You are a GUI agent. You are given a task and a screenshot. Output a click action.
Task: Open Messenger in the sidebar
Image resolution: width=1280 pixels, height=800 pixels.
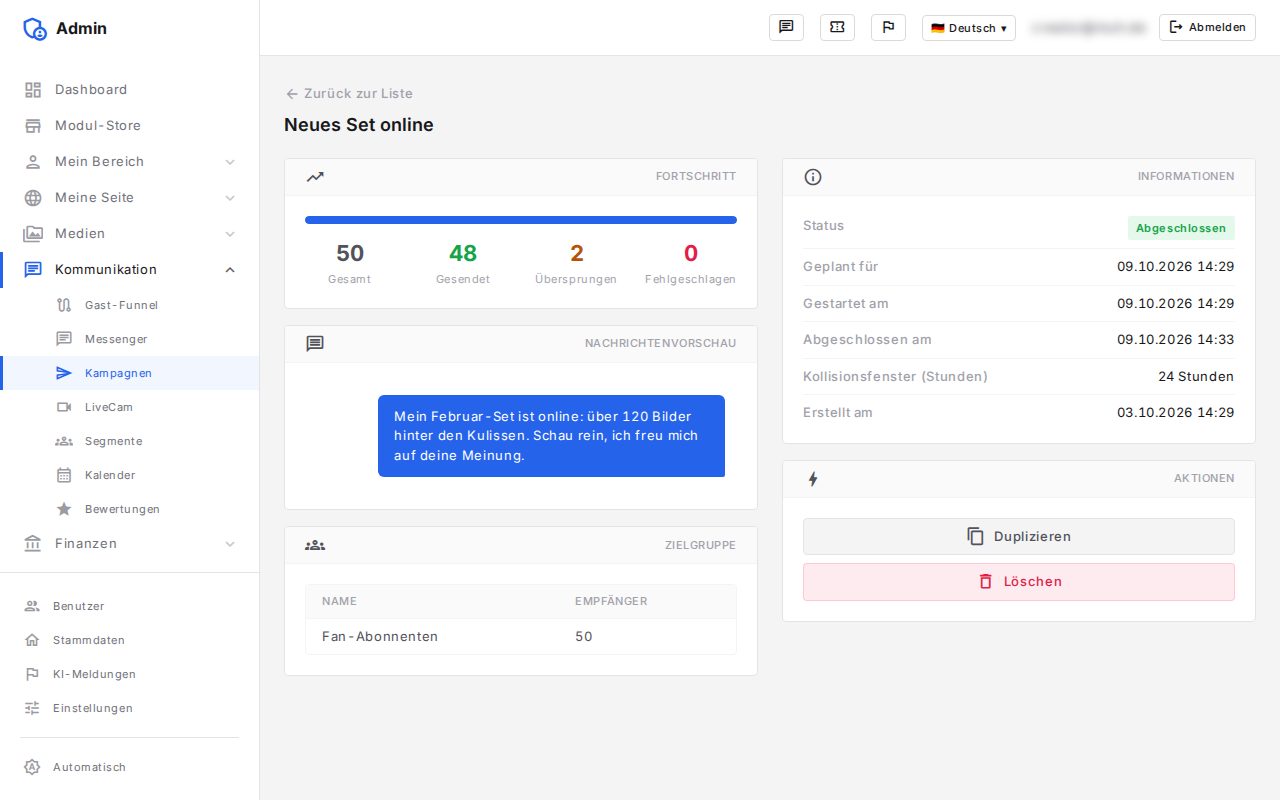point(130,339)
